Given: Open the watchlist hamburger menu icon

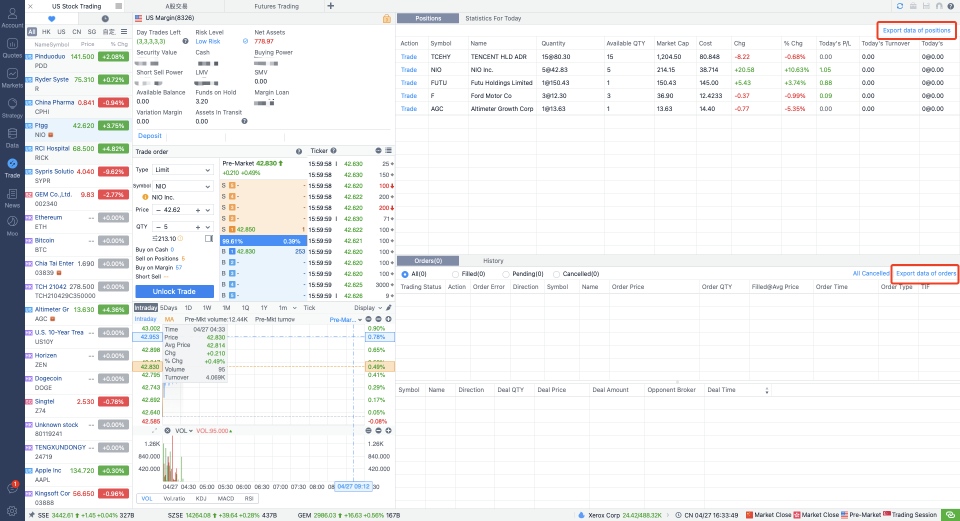Looking at the screenshot, I should click(x=124, y=31).
